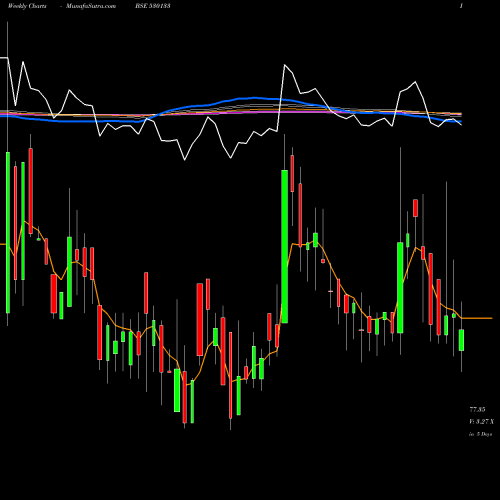Click the first tall green candle at chart start
This screenshot has width=500, height=500.
pyautogui.click(x=8, y=232)
